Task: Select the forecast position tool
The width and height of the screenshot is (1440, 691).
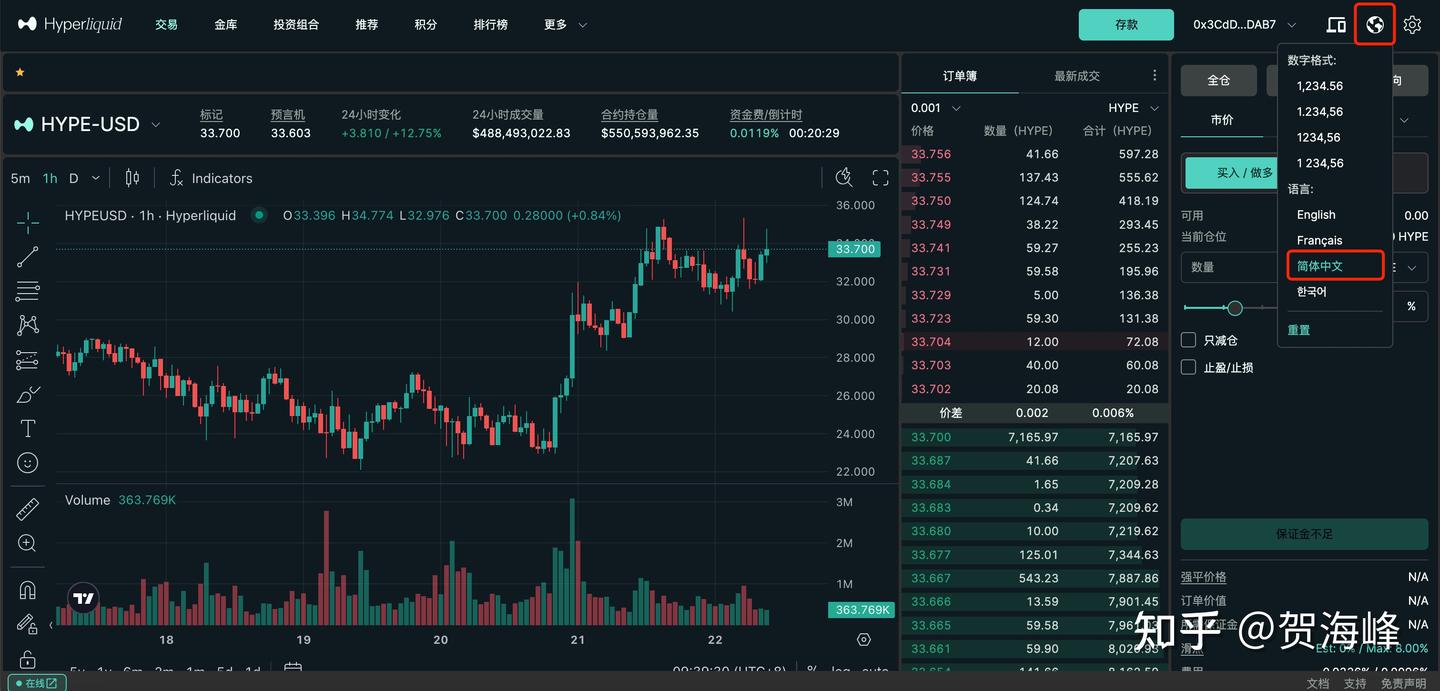Action: click(x=28, y=359)
